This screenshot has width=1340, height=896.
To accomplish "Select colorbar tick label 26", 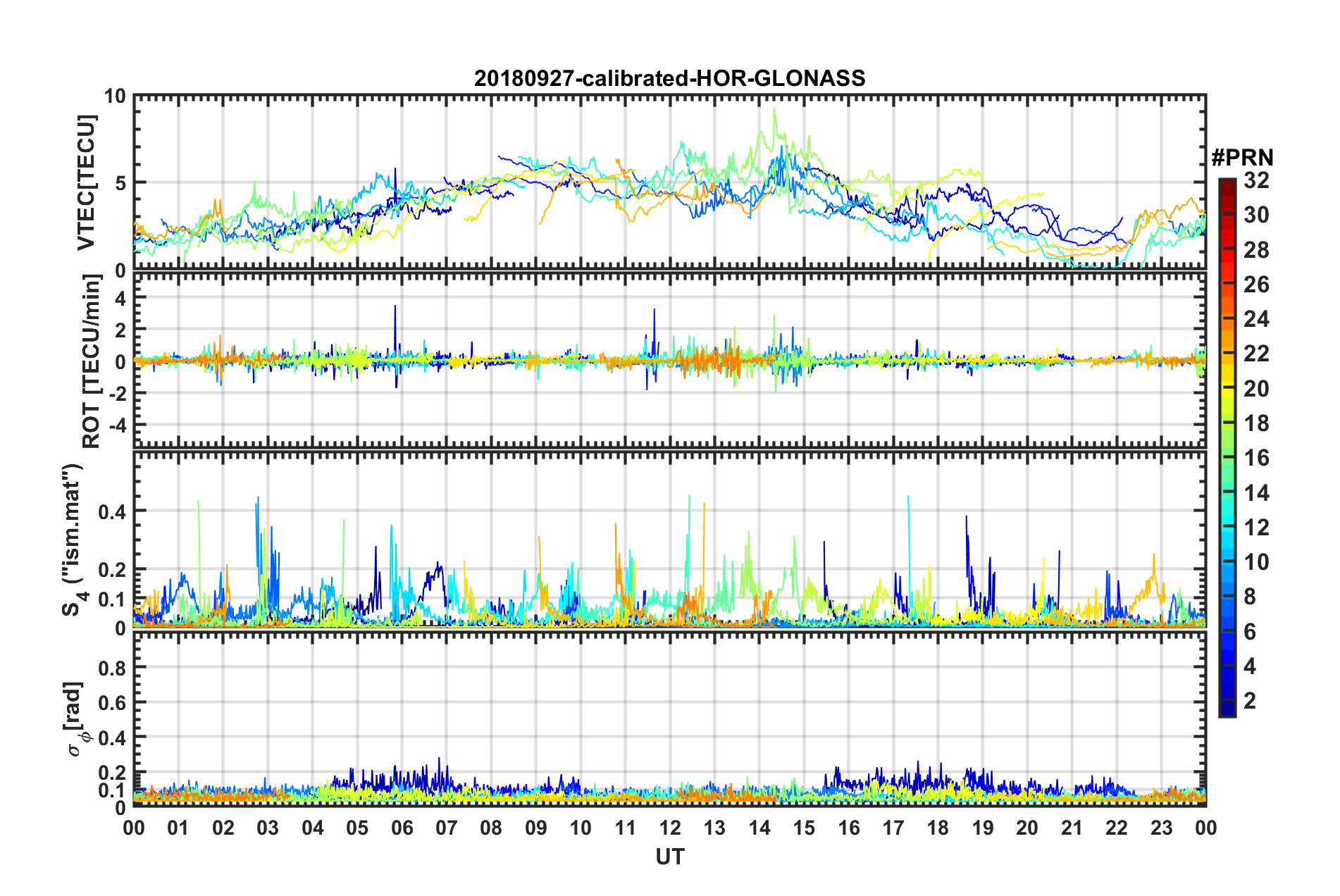I will click(x=1256, y=285).
